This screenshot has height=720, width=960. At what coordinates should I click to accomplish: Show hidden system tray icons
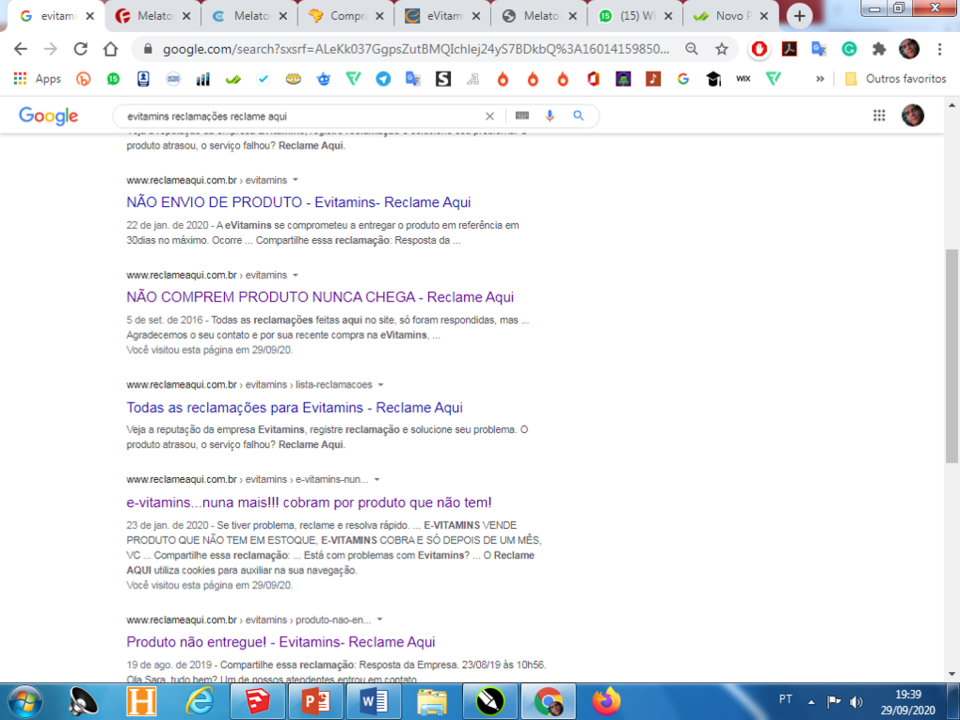[811, 701]
